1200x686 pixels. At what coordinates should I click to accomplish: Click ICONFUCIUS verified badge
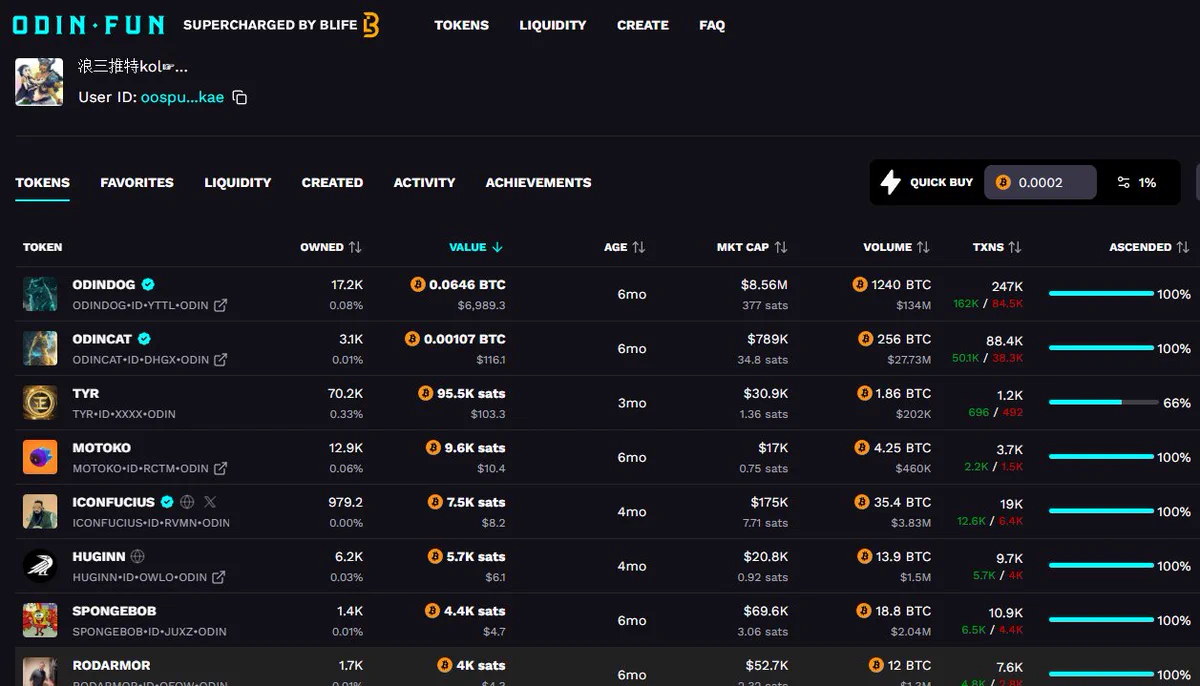pyautogui.click(x=167, y=502)
